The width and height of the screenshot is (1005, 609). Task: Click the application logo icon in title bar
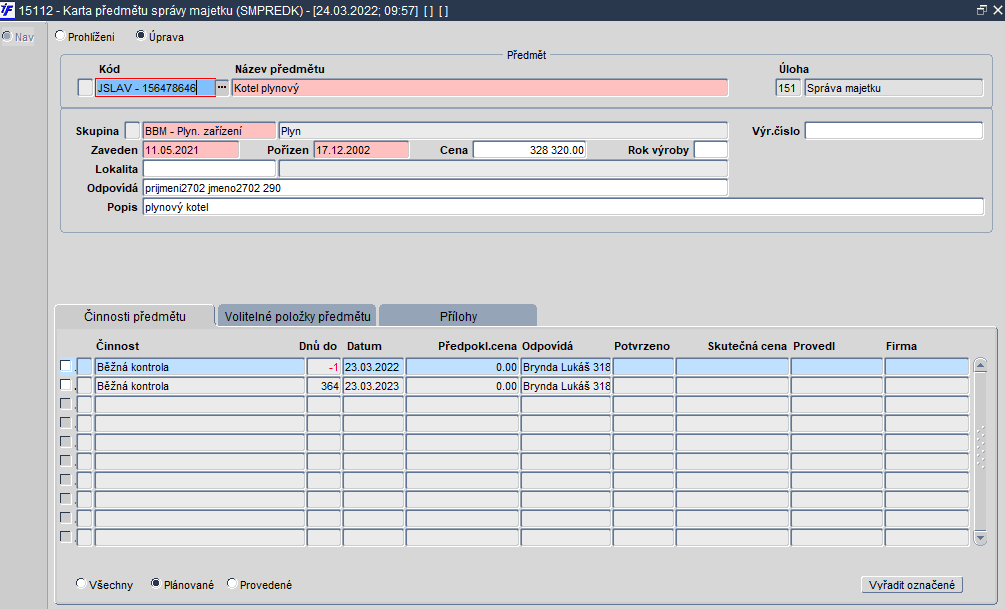(x=8, y=10)
